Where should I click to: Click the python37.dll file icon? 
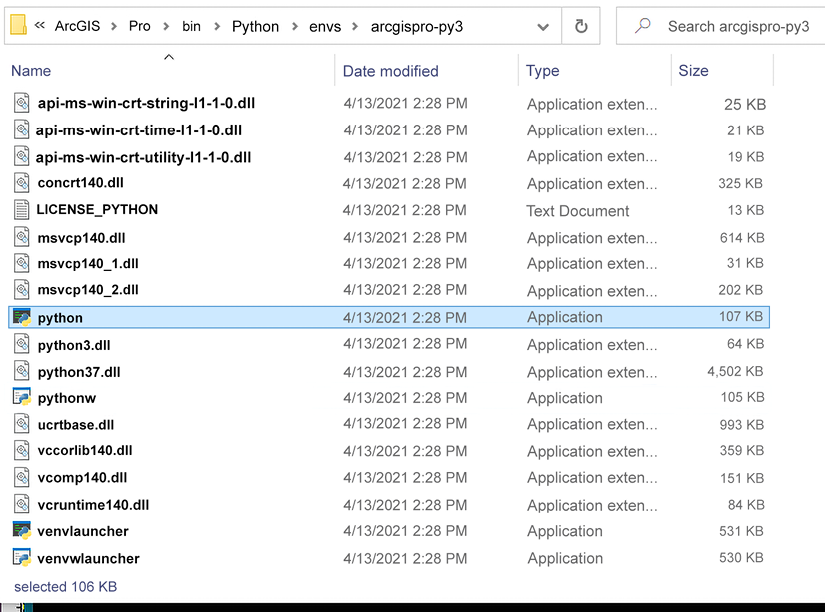22,371
